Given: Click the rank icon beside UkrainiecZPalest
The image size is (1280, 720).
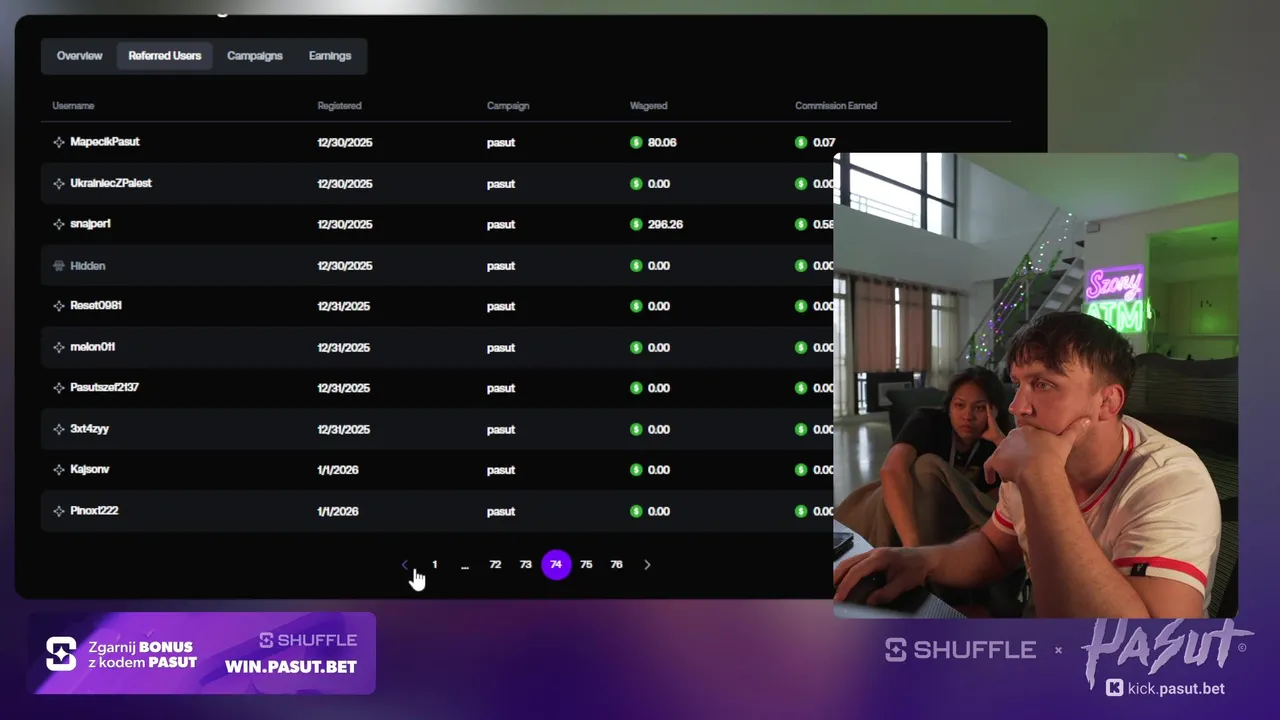Looking at the screenshot, I should [59, 184].
